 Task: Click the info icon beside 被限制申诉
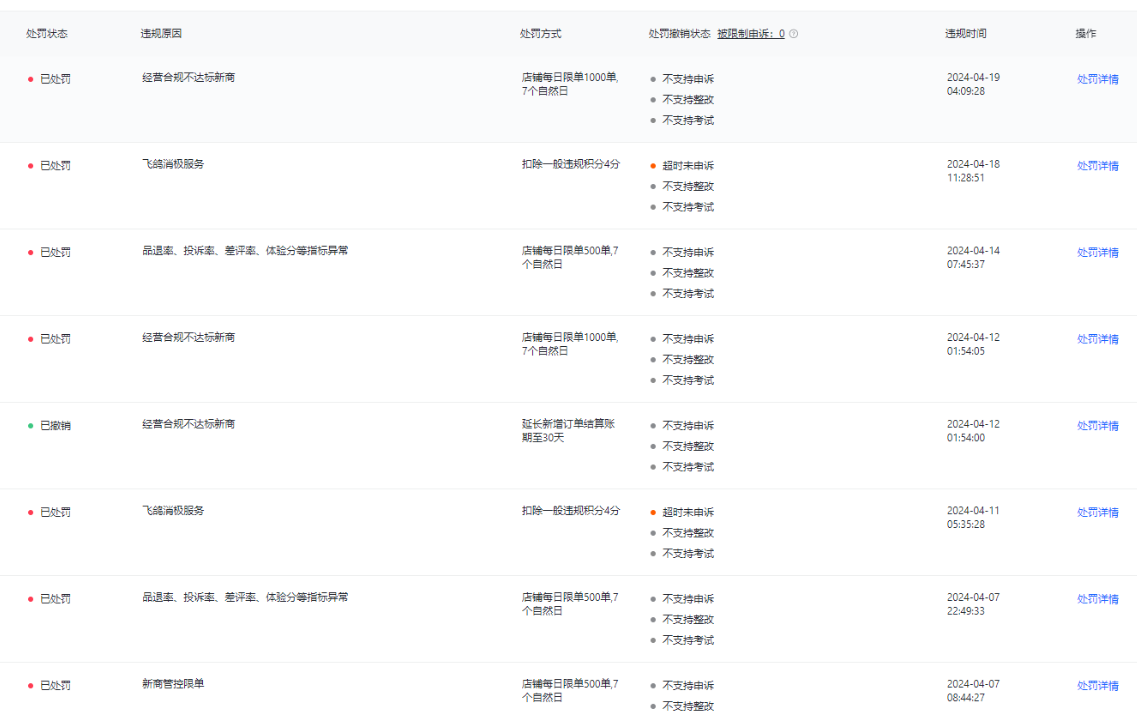tap(794, 34)
